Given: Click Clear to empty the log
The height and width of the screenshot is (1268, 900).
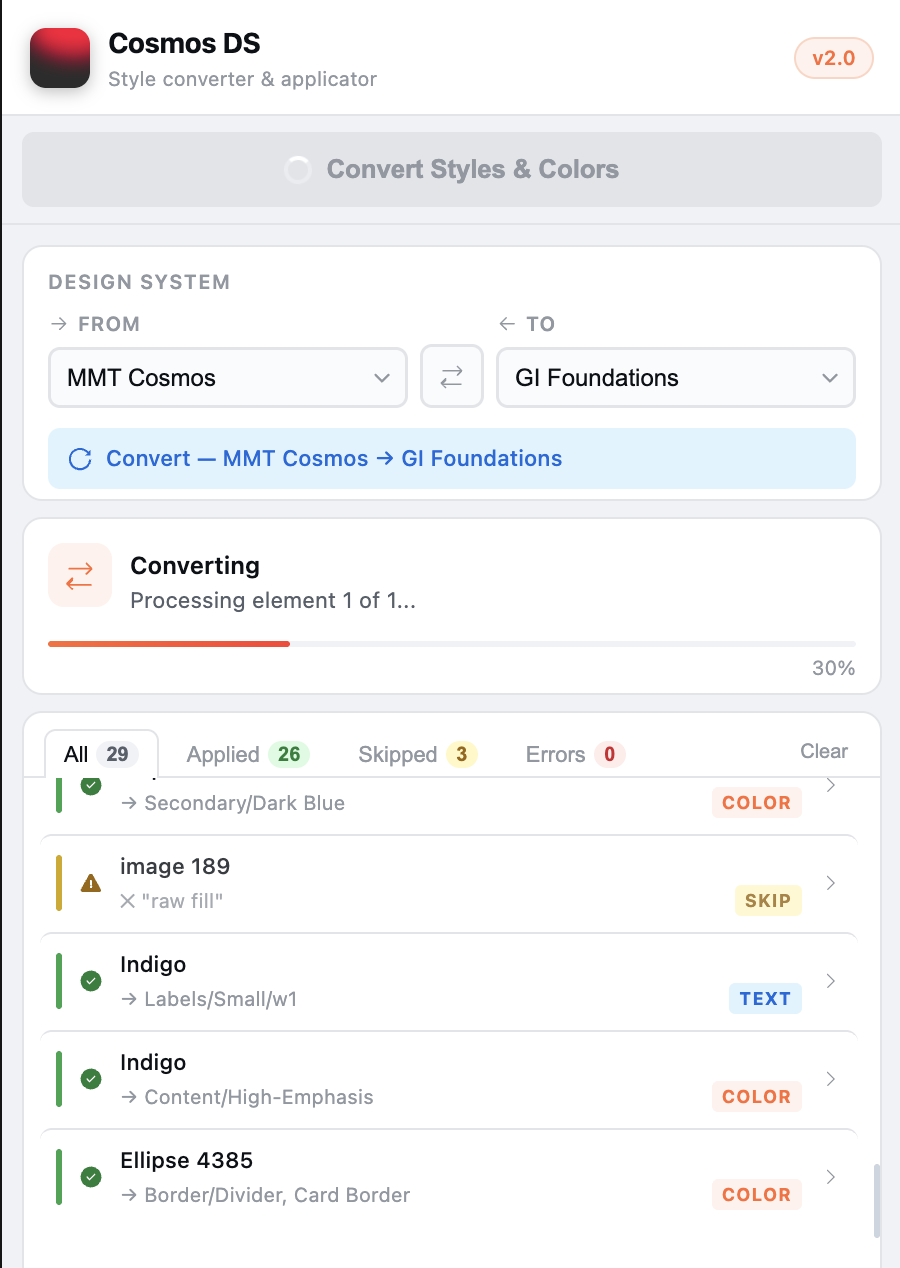Looking at the screenshot, I should (824, 751).
